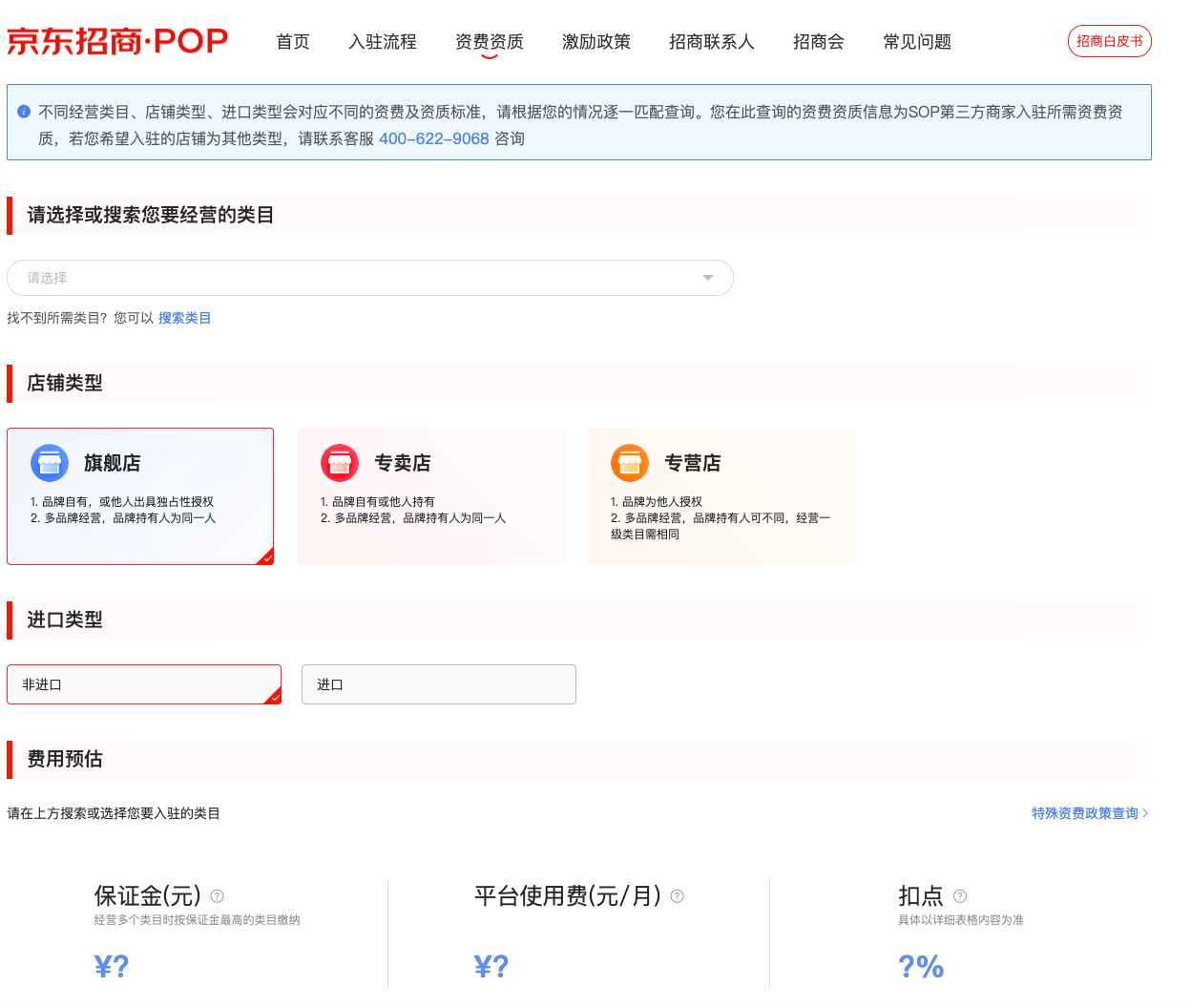The width and height of the screenshot is (1191, 1008).
Task: Click the blue flagship store icon
Action: coord(50,463)
